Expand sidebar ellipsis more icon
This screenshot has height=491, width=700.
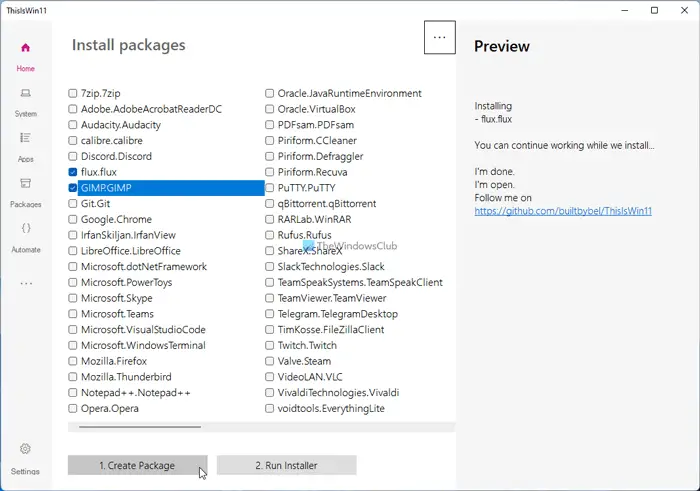click(x=25, y=284)
